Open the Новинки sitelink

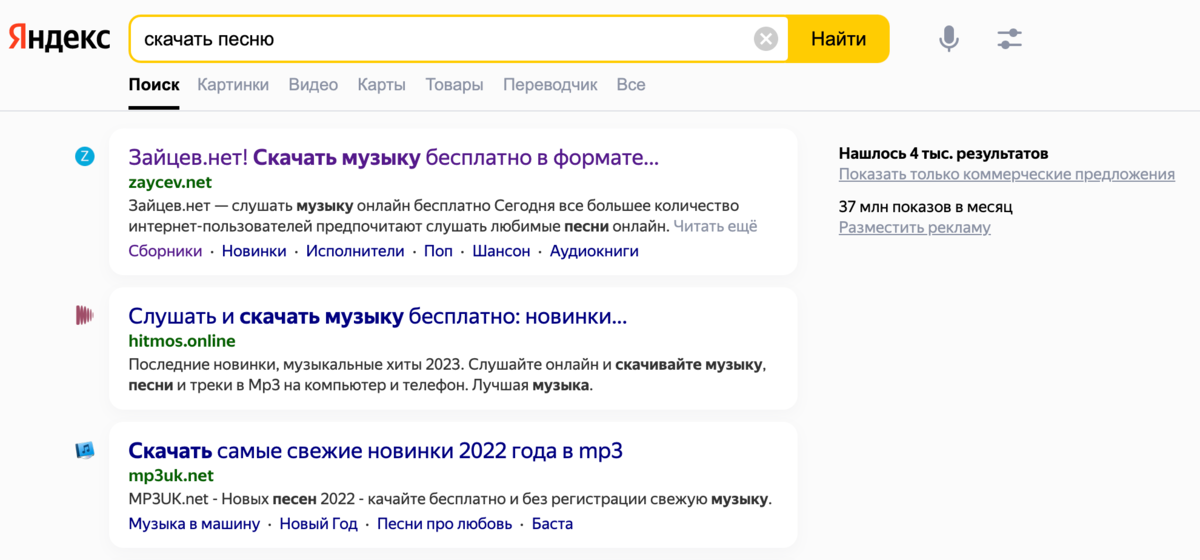[x=254, y=251]
